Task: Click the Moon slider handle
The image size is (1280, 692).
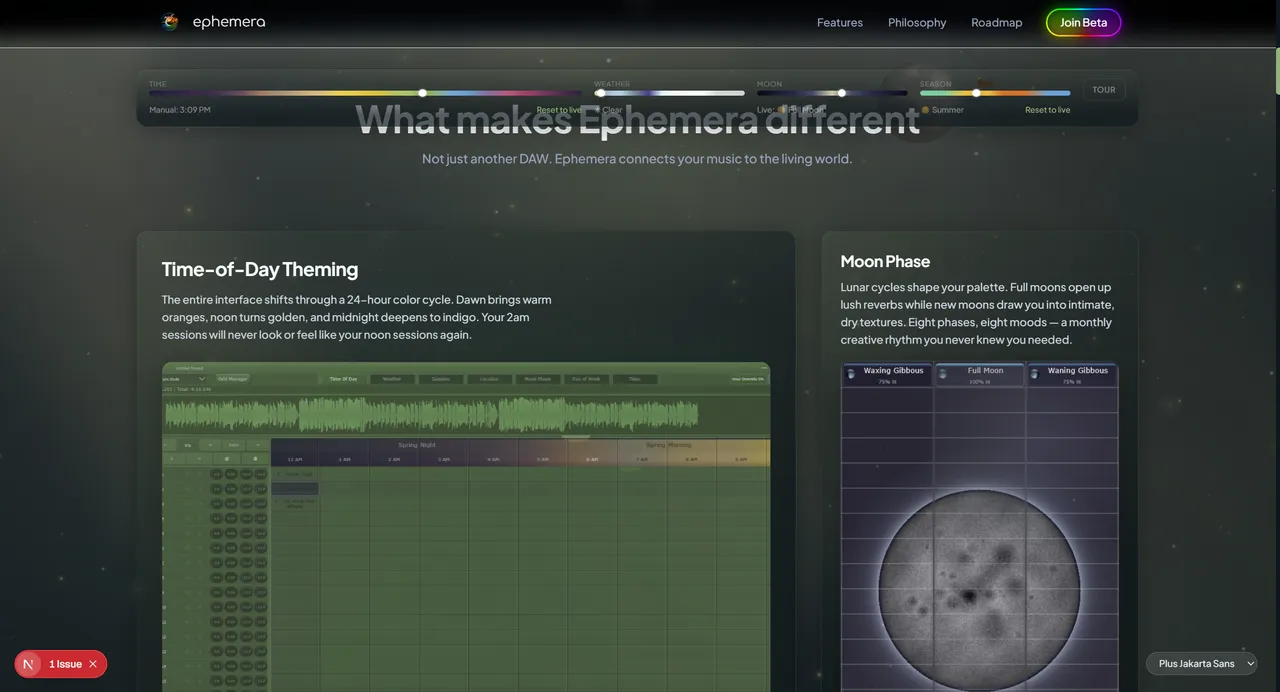Action: pyautogui.click(x=842, y=93)
